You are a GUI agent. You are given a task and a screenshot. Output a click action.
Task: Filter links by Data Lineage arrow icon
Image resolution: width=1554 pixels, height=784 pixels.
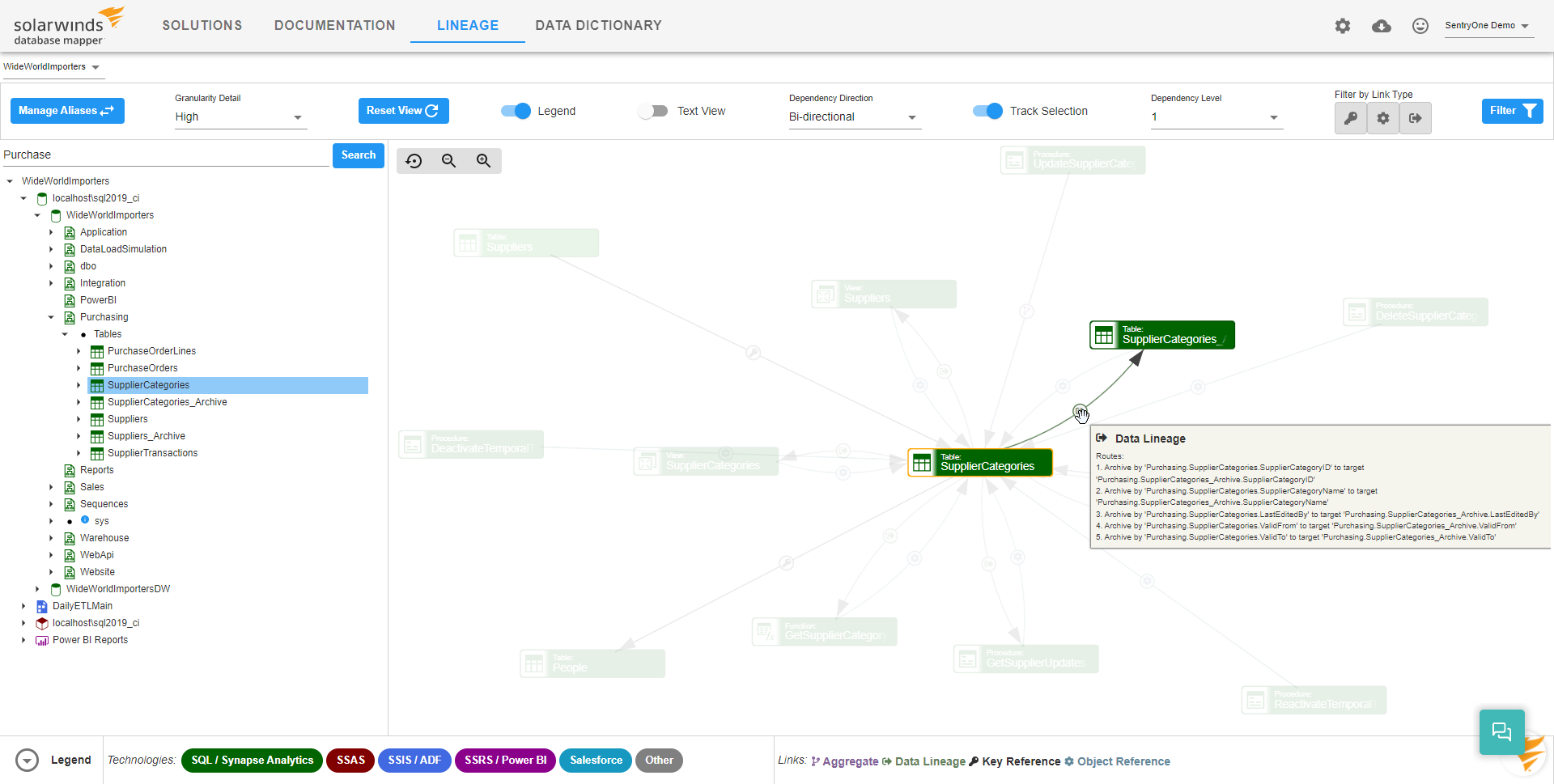pyautogui.click(x=1416, y=118)
